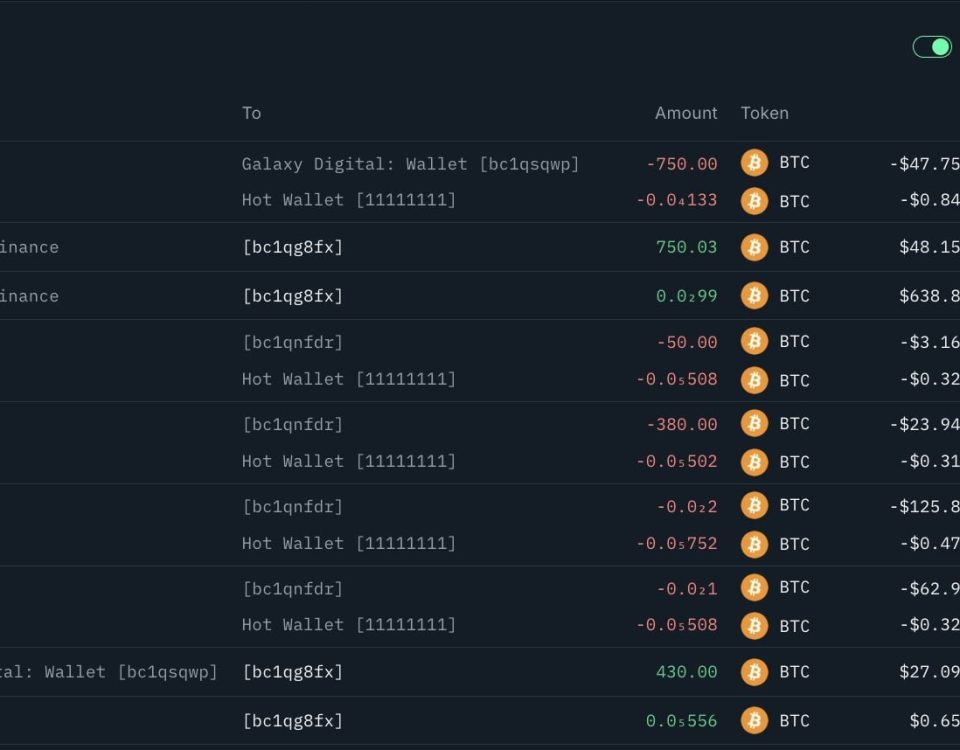Screen dimensions: 960x750
Task: Click the Bitcoin icon in the -0.0₂1 row
Action: click(x=754, y=588)
